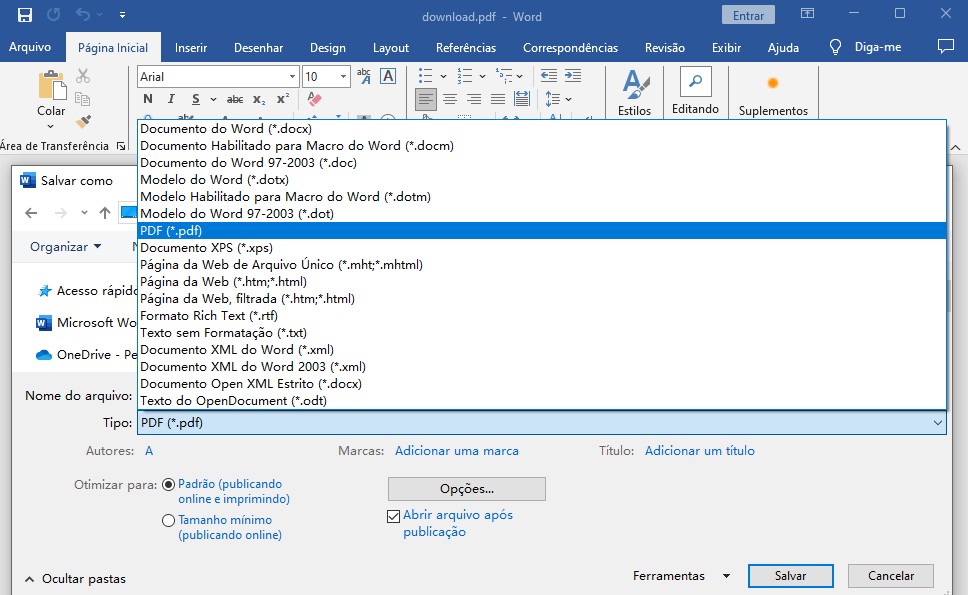Screen dimensions: 968x595
Task: Uncheck Abrir arquivo após publicação
Action: click(393, 516)
